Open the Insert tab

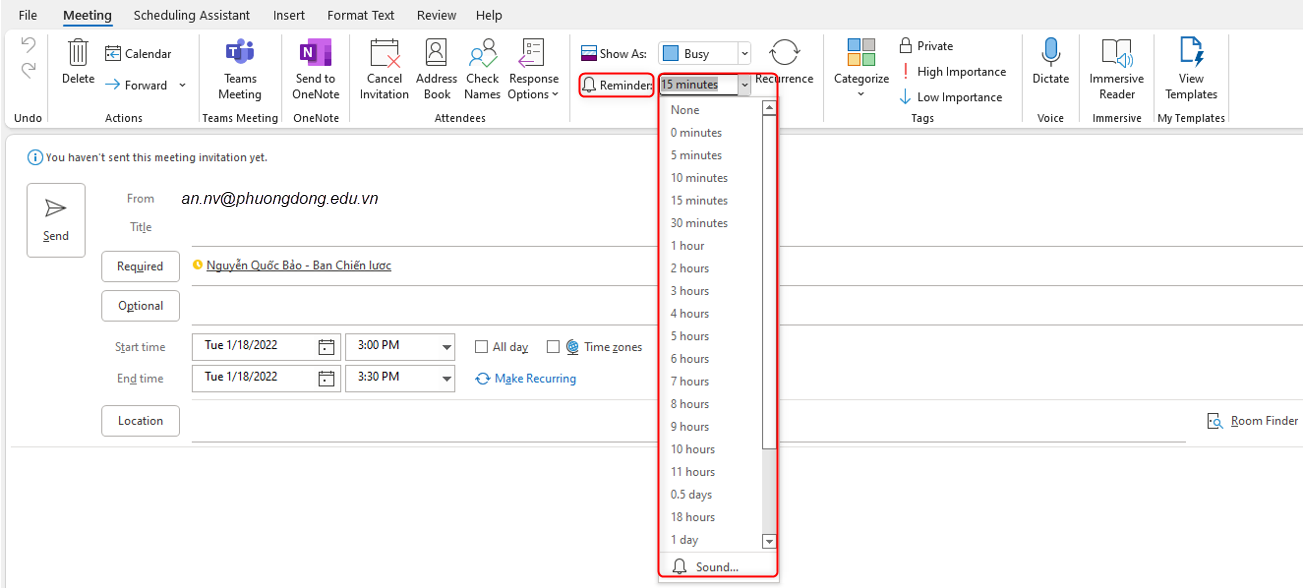289,15
